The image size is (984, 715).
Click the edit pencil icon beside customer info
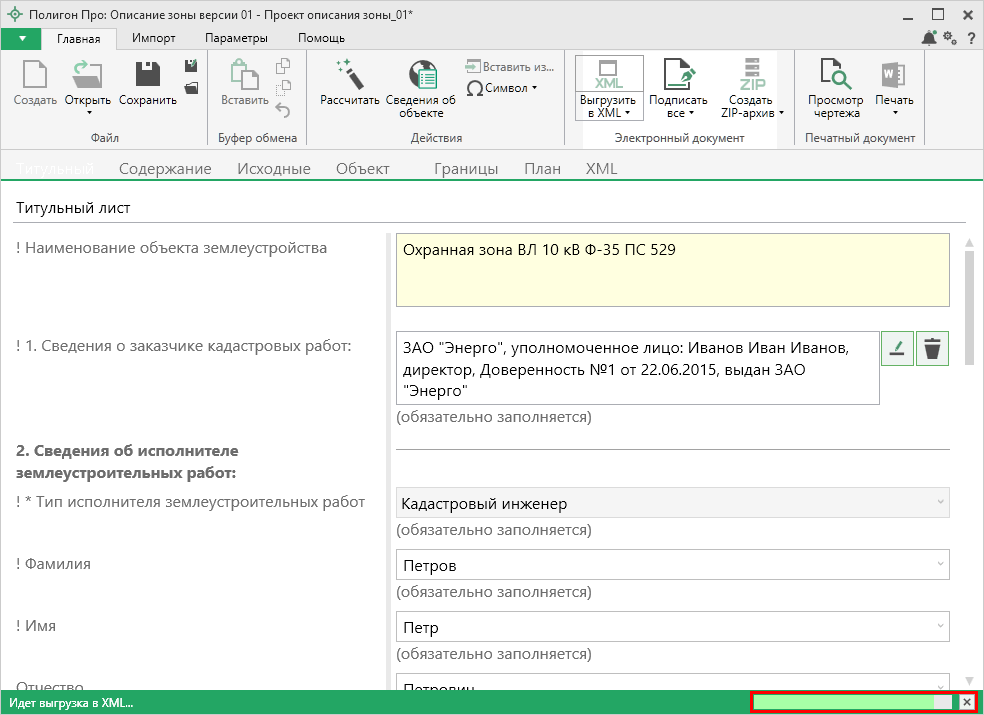point(897,348)
